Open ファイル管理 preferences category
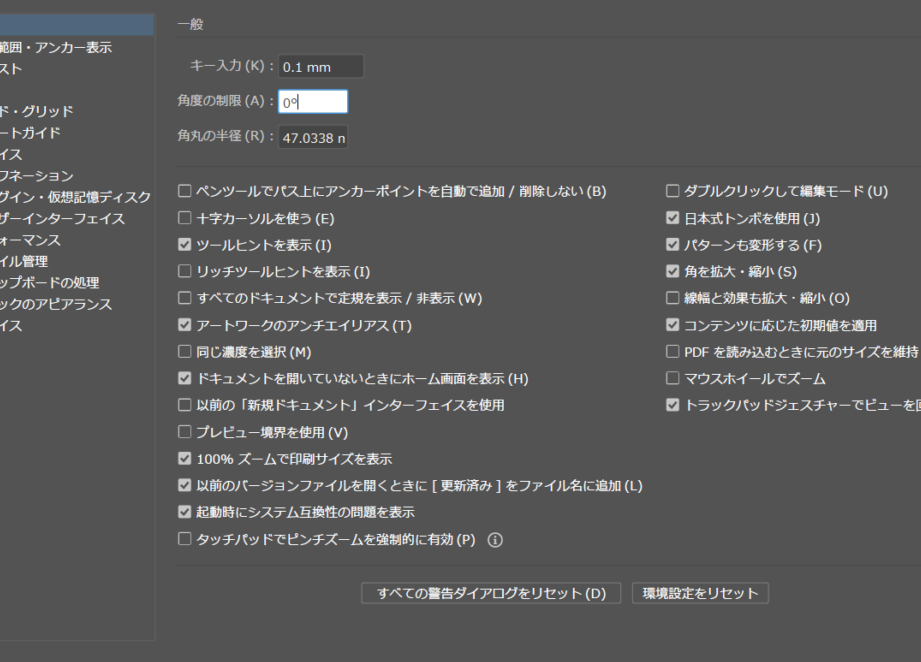Screen dimensions: 921x662 (23, 261)
